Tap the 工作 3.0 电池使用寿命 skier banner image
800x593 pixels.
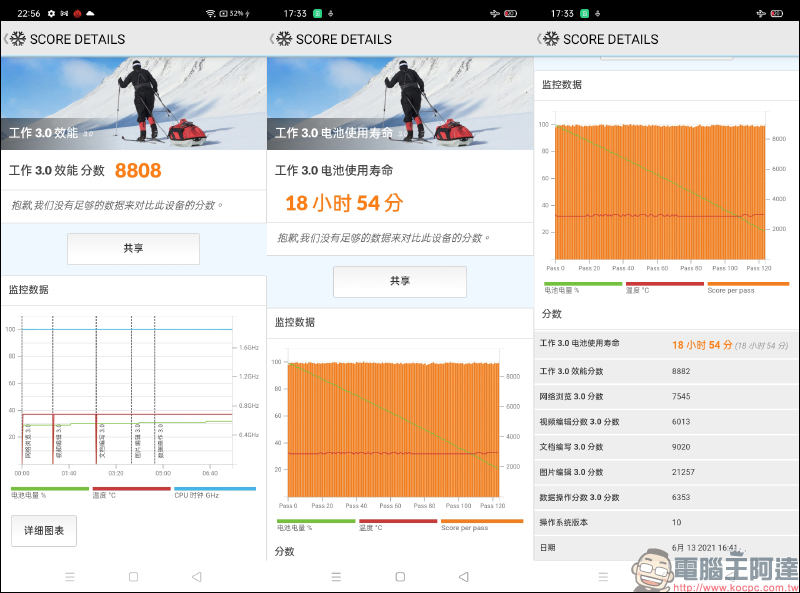(x=400, y=103)
